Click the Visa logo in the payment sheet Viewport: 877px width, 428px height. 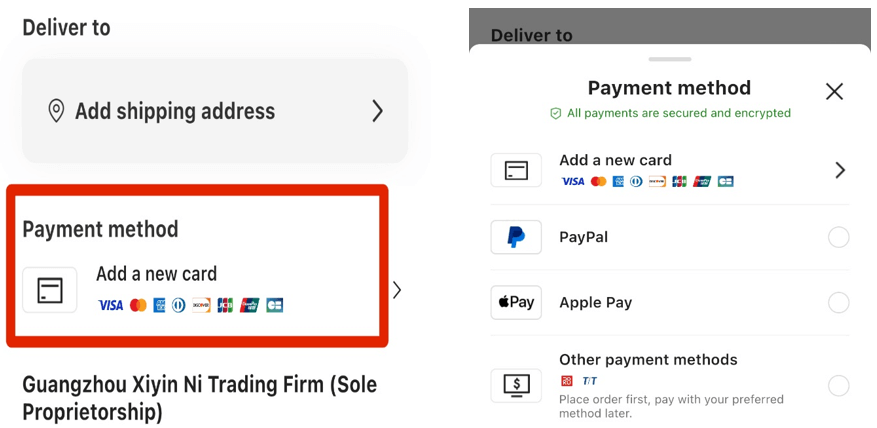(572, 181)
